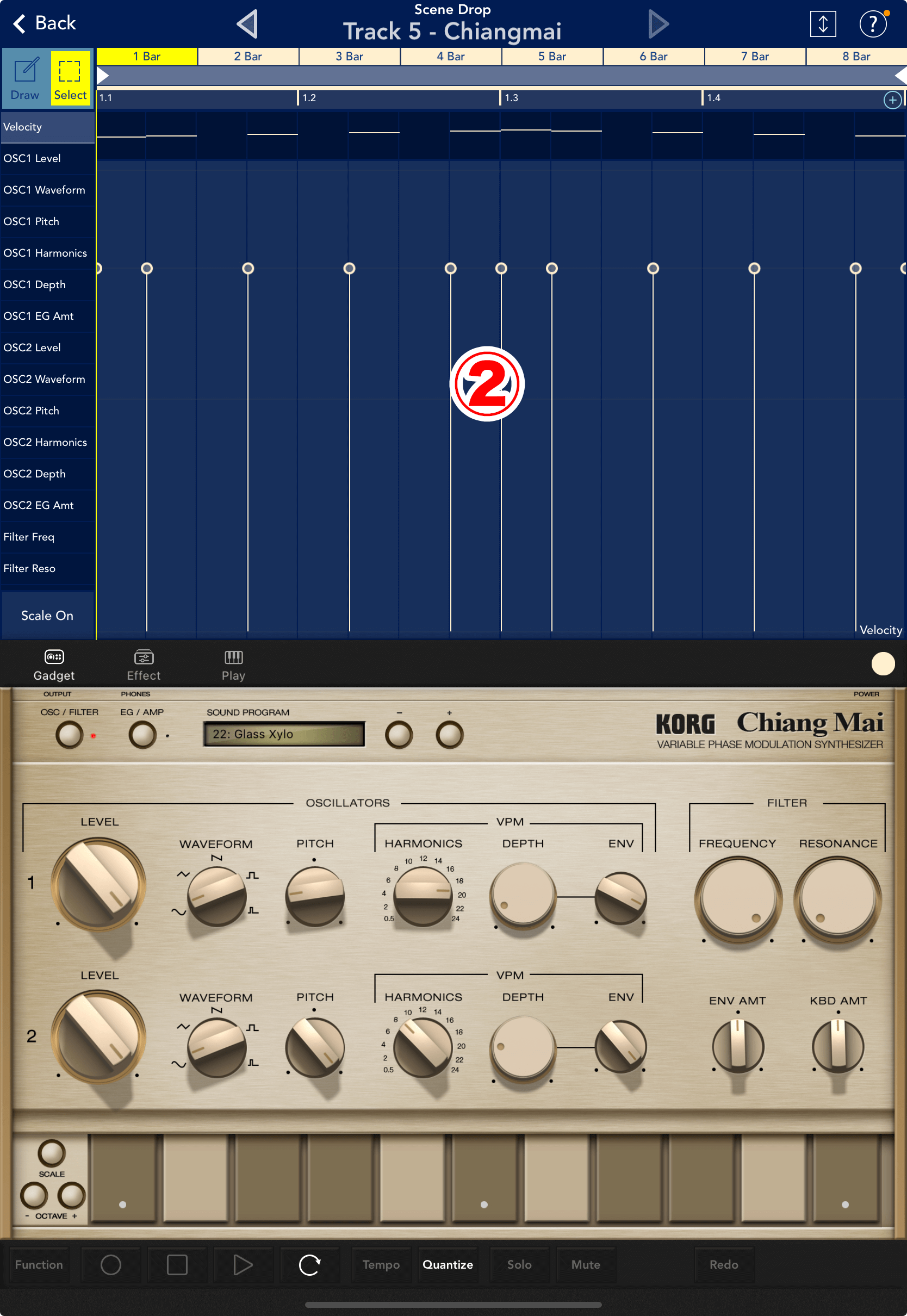Image resolution: width=907 pixels, height=1316 pixels.
Task: Jump to the 8 Bar segment
Action: point(856,56)
